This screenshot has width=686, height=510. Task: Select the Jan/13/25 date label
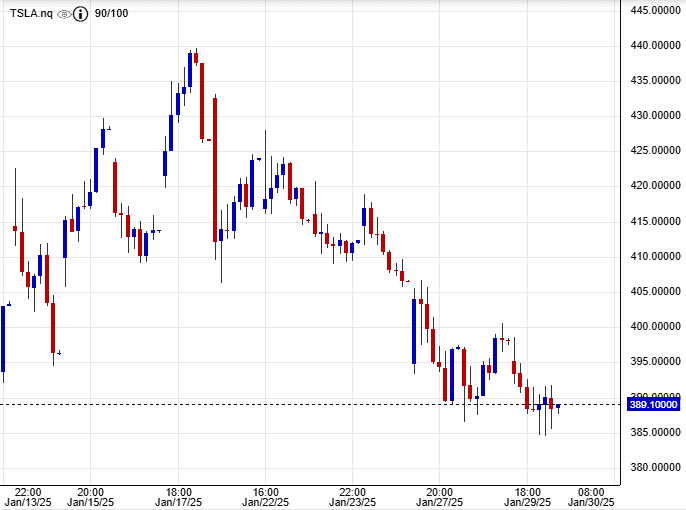[x=28, y=502]
